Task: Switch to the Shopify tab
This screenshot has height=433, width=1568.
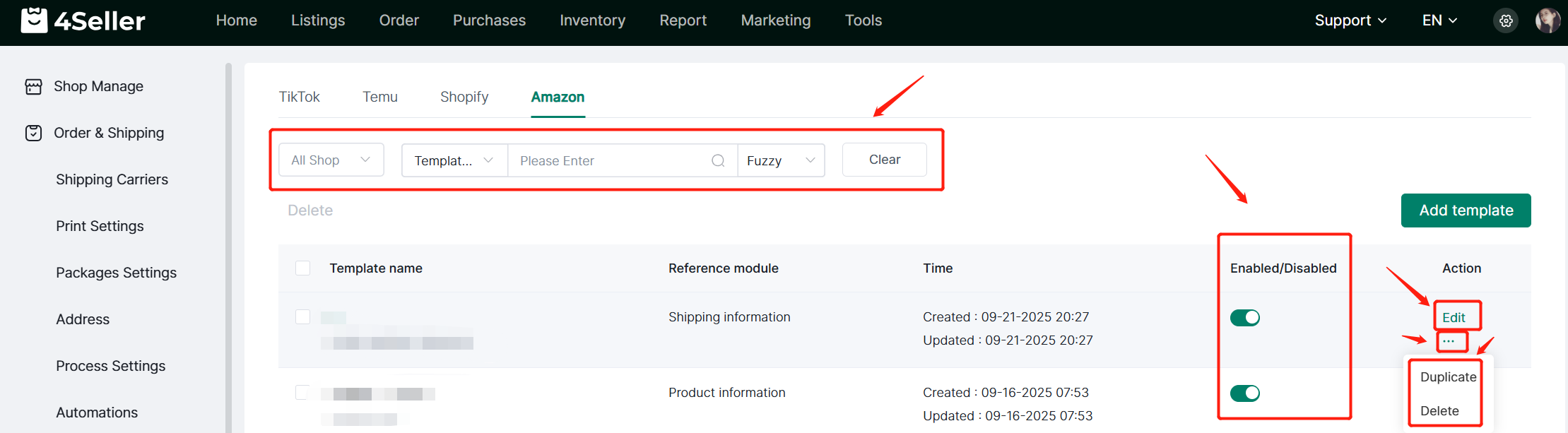Action: tap(464, 97)
